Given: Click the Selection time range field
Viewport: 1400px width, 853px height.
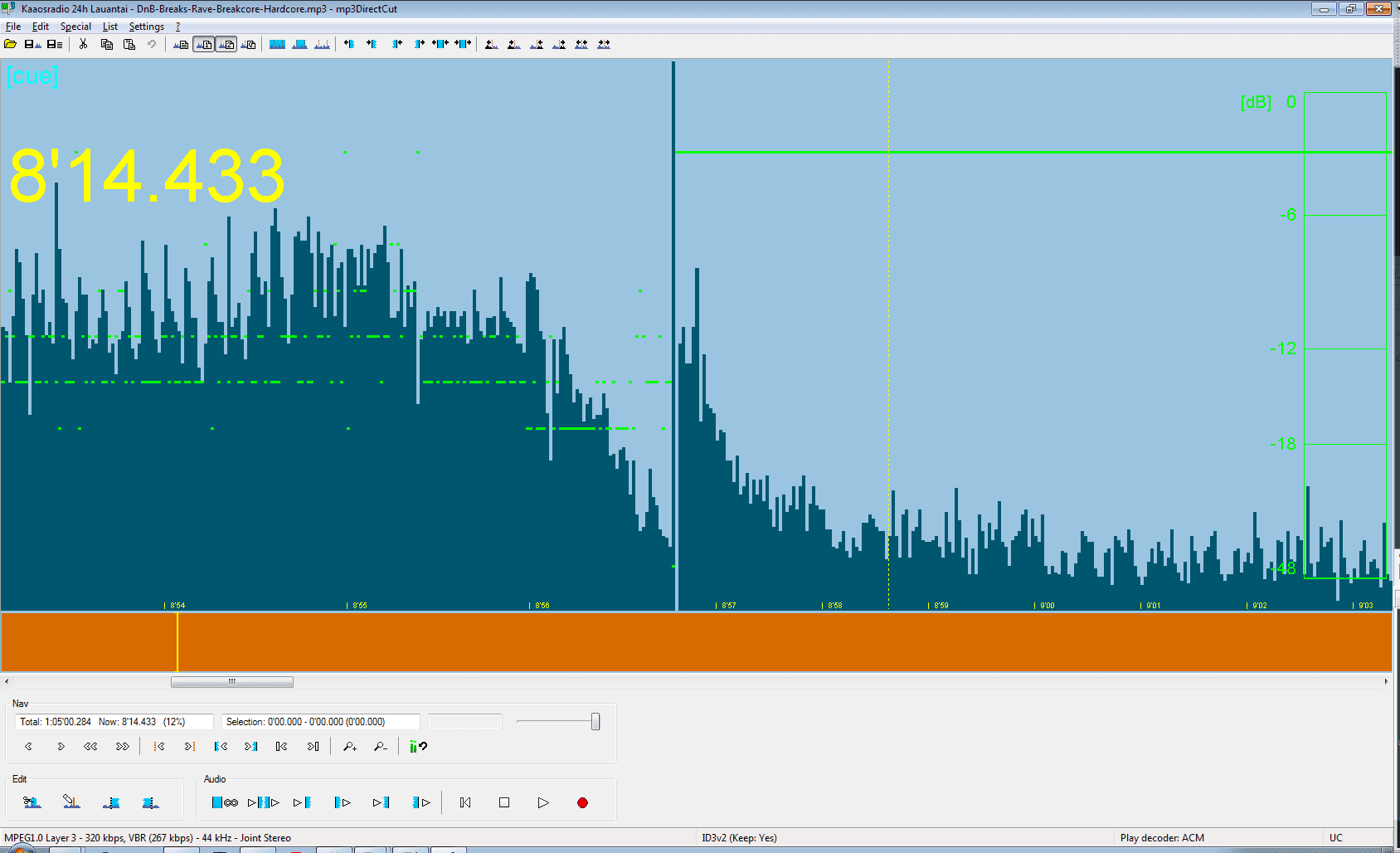Looking at the screenshot, I should click(320, 722).
